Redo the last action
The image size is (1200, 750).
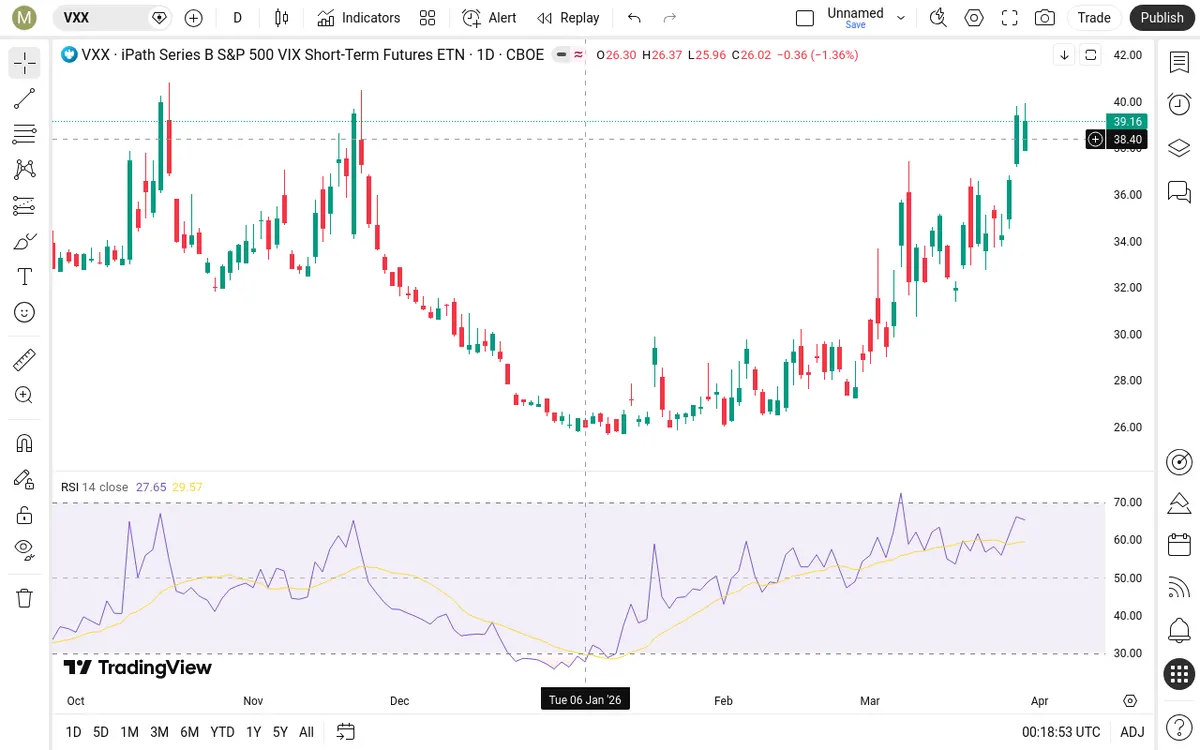pos(670,18)
